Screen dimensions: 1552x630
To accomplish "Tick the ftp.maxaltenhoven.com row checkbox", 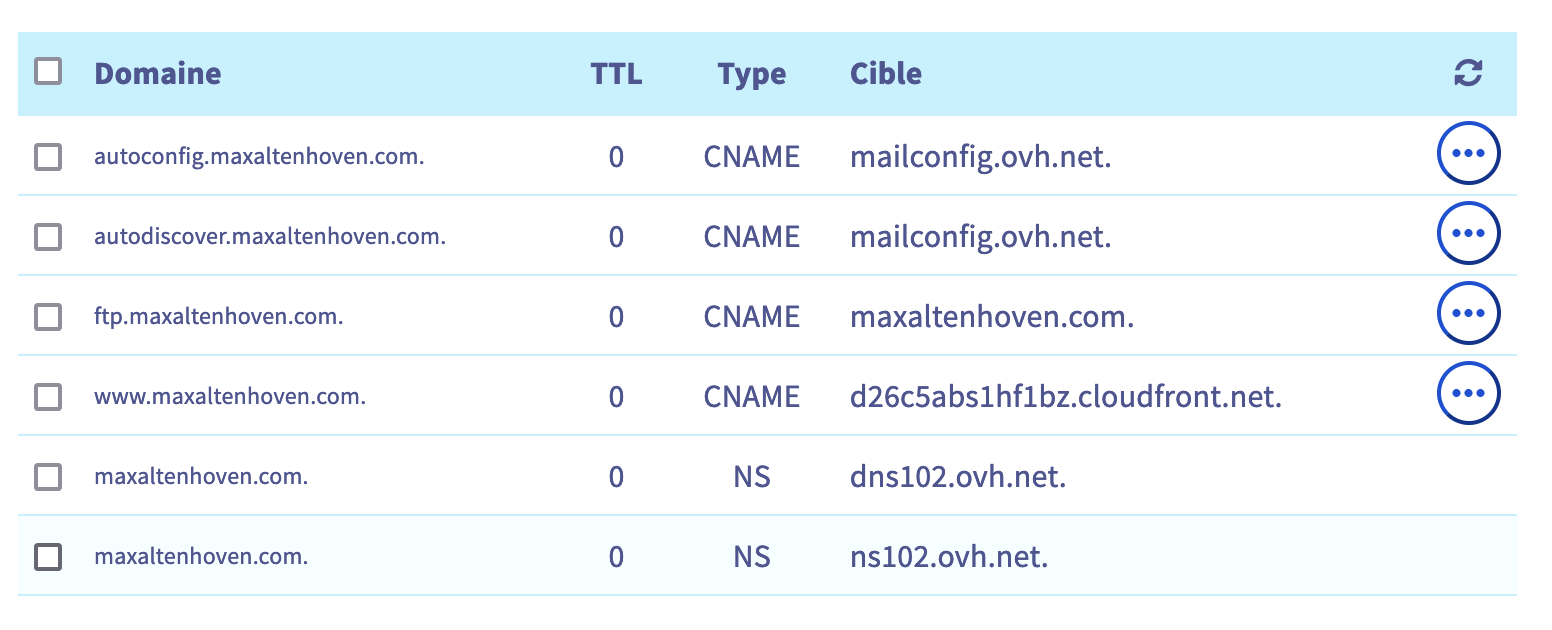I will (48, 317).
